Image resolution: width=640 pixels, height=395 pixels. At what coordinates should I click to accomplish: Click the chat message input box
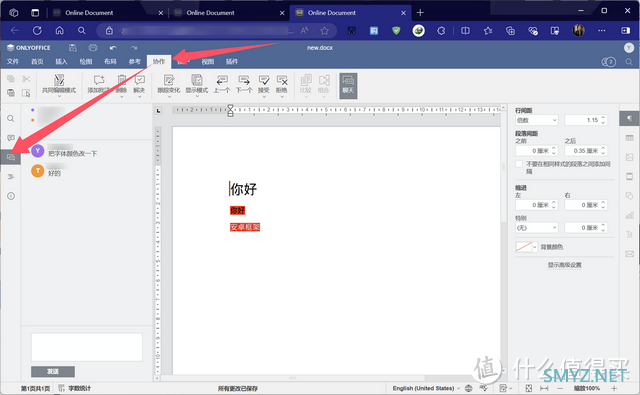click(x=87, y=347)
